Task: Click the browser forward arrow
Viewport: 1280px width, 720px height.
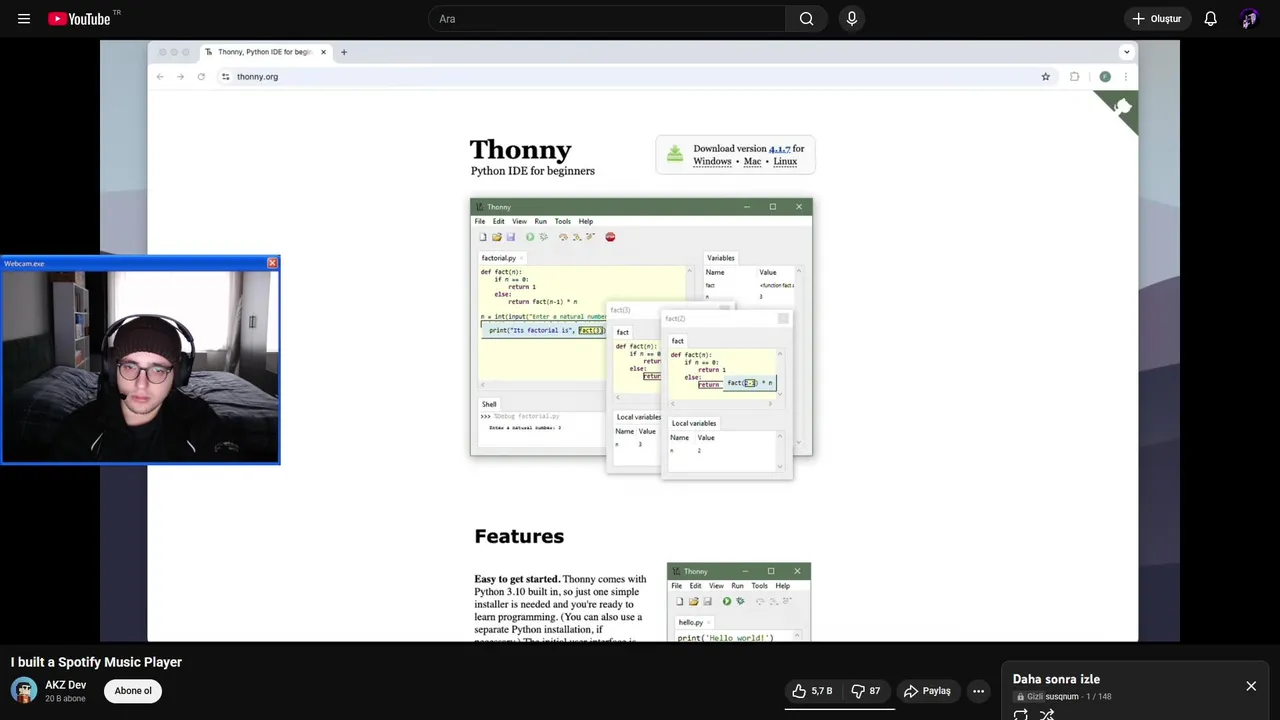Action: click(180, 77)
